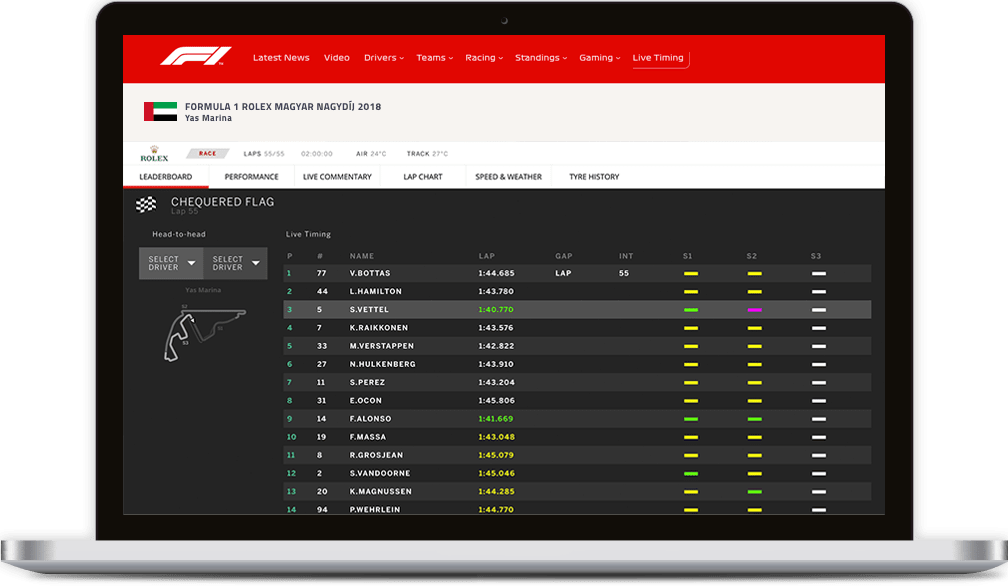
Task: Switch to the Tyre History tab
Action: pos(594,177)
